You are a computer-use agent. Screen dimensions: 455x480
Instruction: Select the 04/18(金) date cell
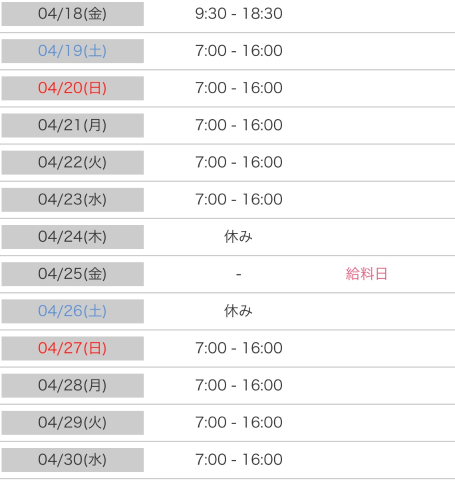tap(73, 14)
